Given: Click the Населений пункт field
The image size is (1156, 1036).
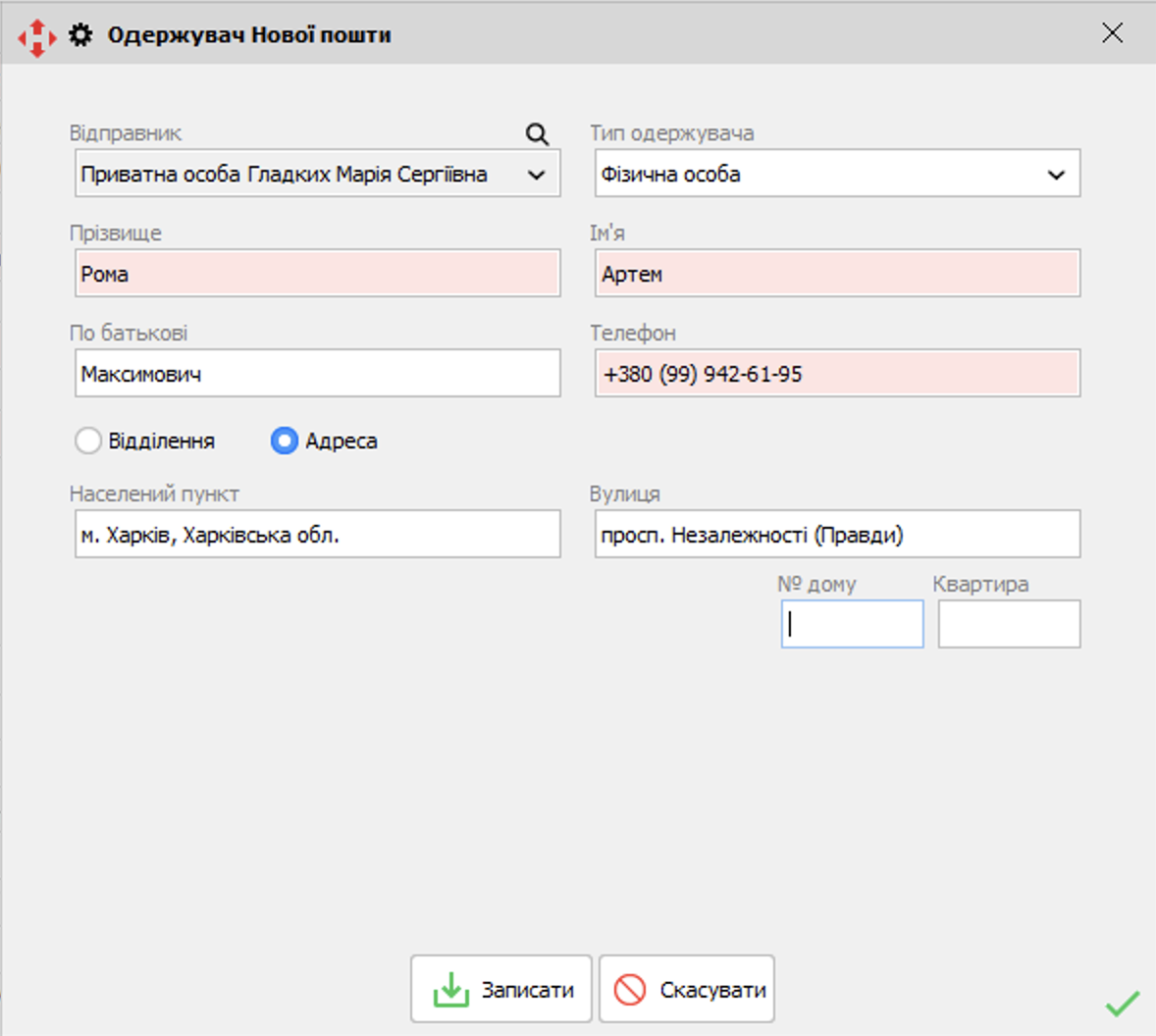Looking at the screenshot, I should click(x=317, y=535).
